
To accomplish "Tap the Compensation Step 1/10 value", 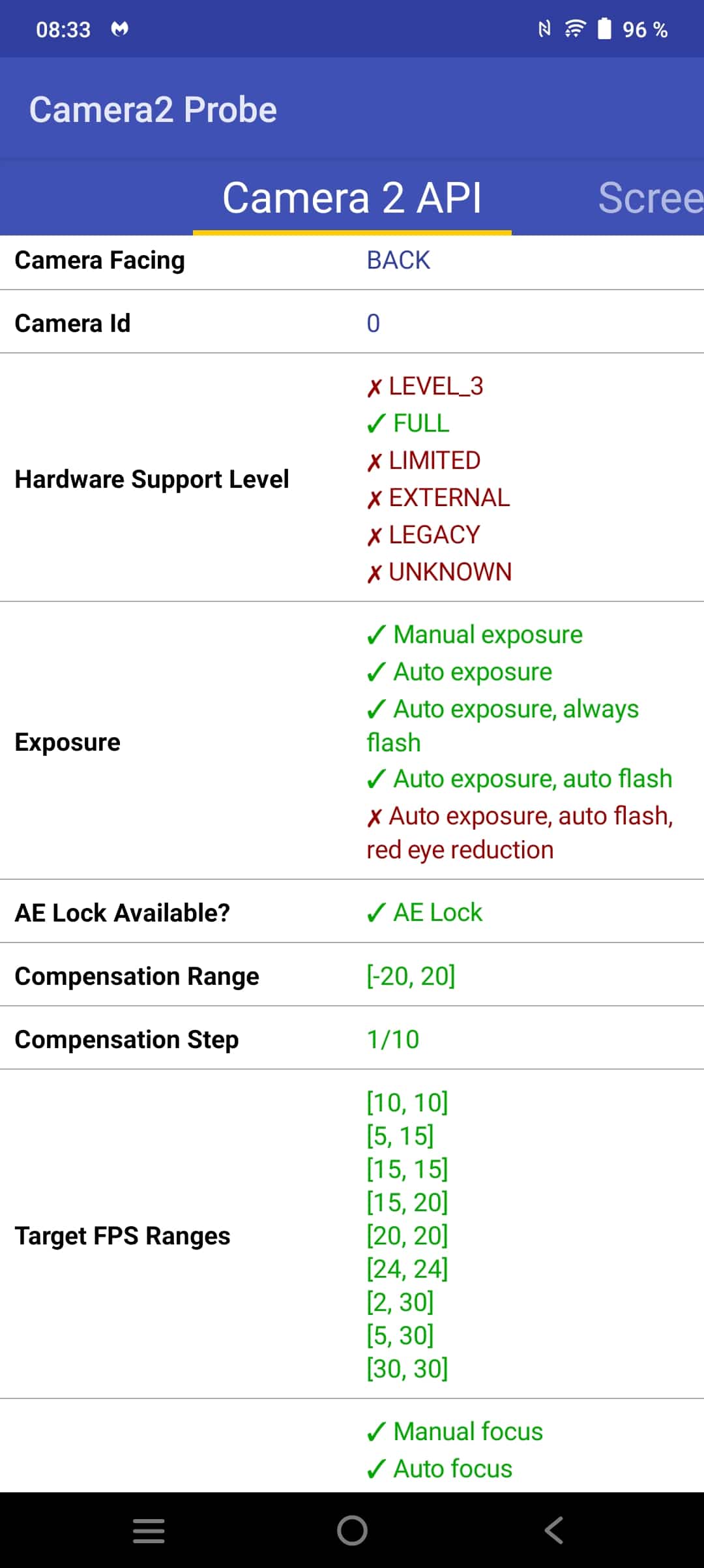I will coord(393,1040).
